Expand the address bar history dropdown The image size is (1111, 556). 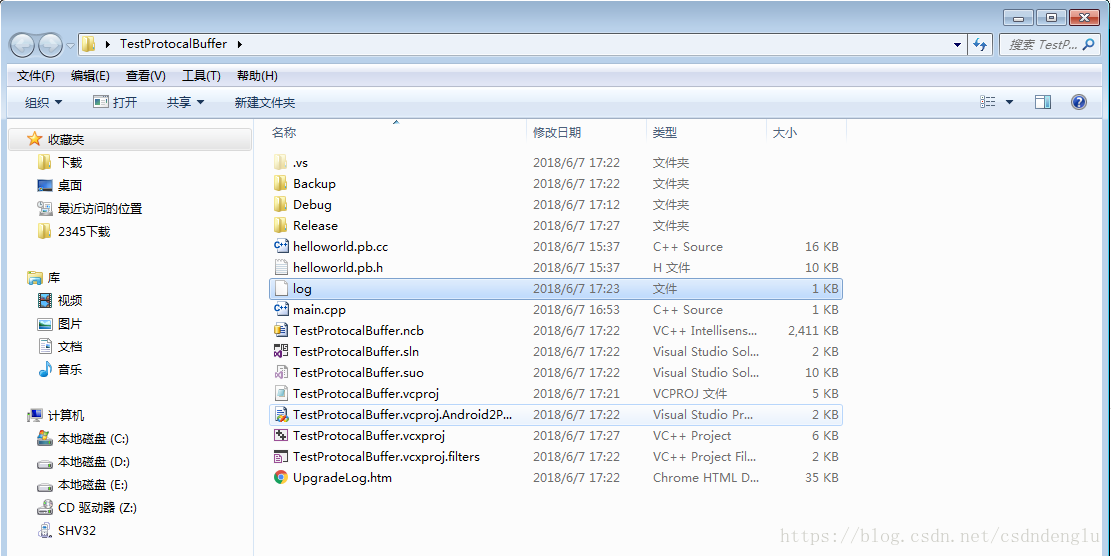coord(958,44)
